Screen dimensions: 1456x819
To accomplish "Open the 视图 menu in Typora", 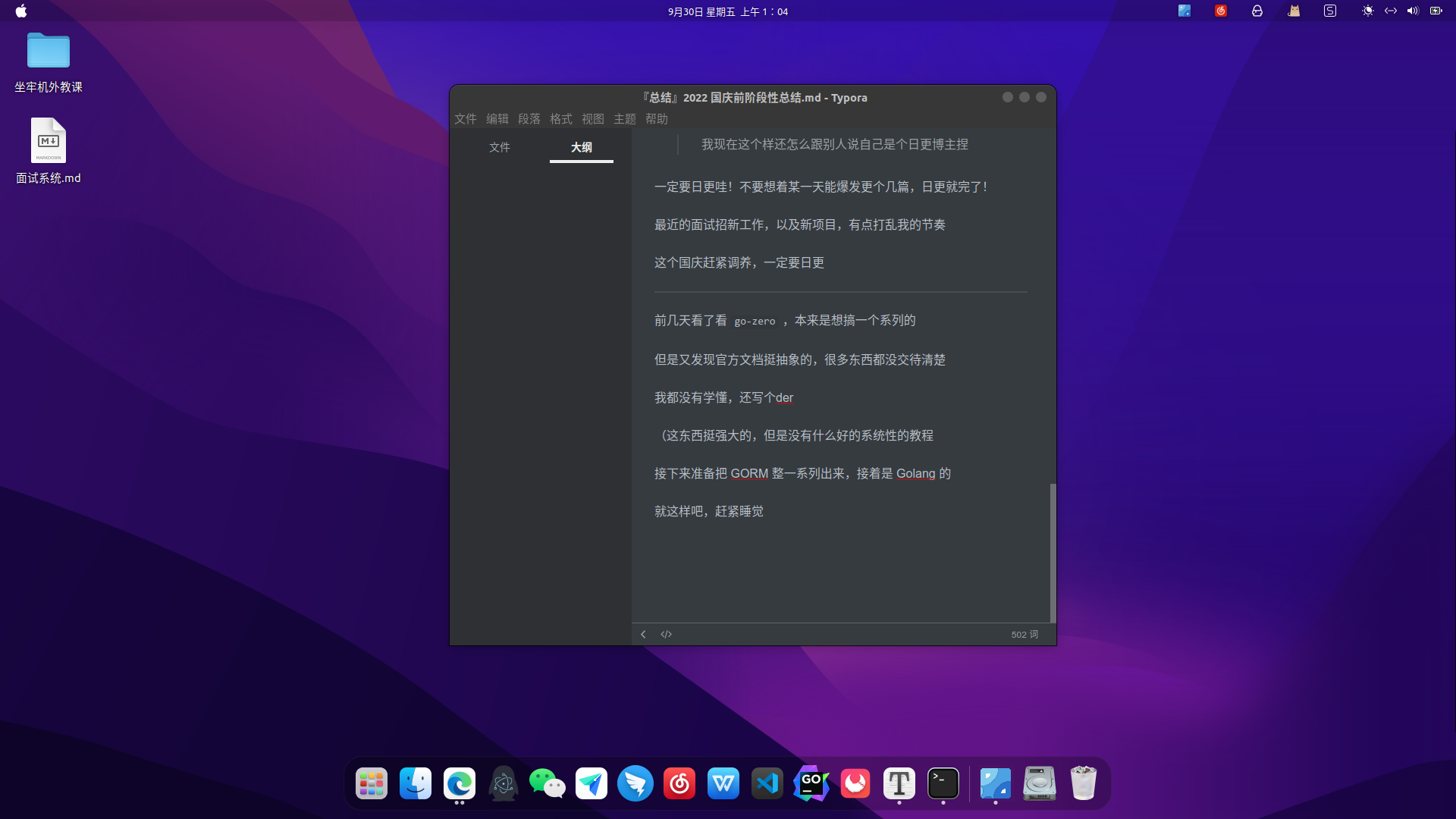I will [593, 119].
